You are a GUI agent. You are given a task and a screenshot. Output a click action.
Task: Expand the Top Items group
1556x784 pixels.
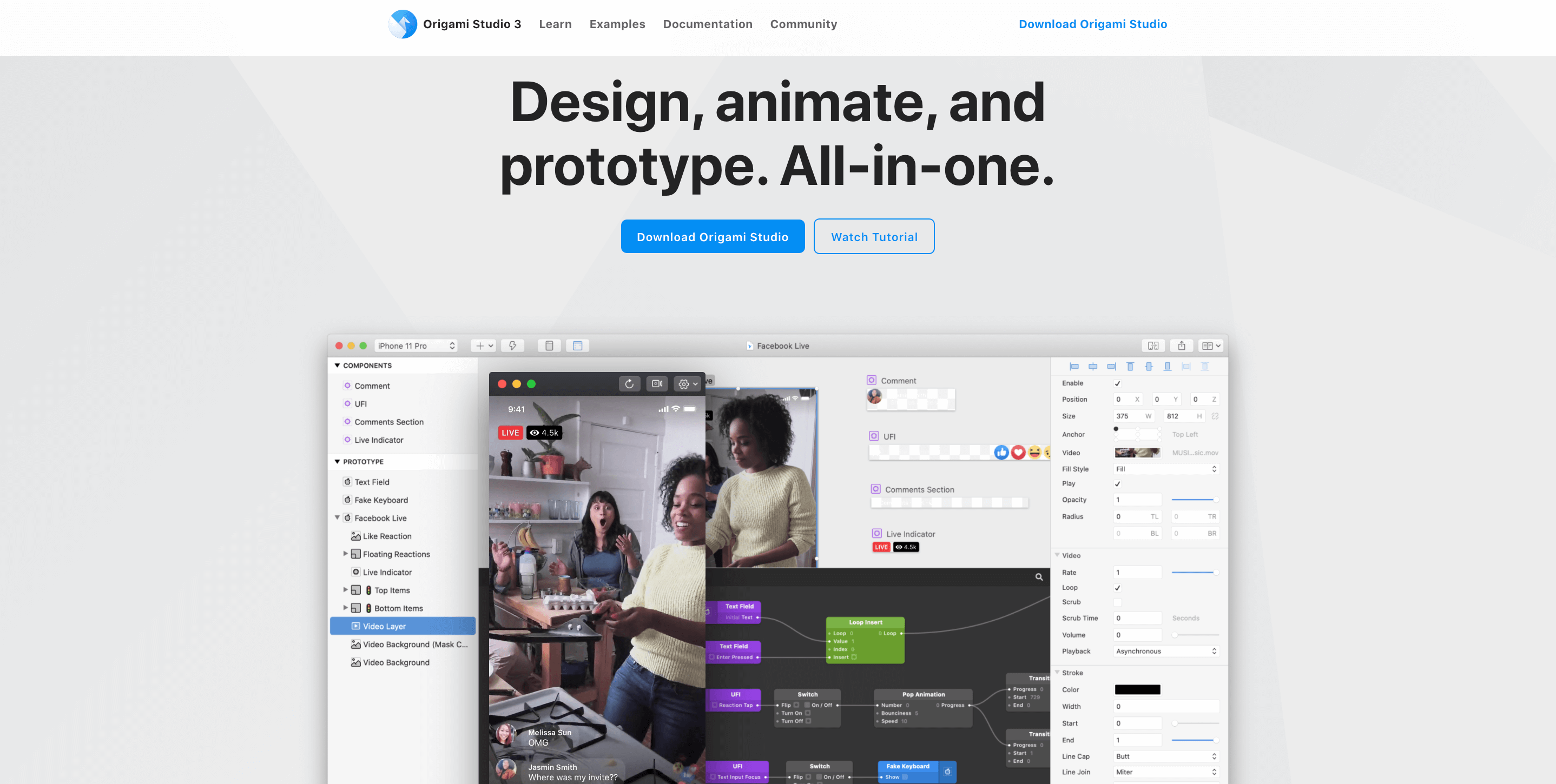coord(346,590)
